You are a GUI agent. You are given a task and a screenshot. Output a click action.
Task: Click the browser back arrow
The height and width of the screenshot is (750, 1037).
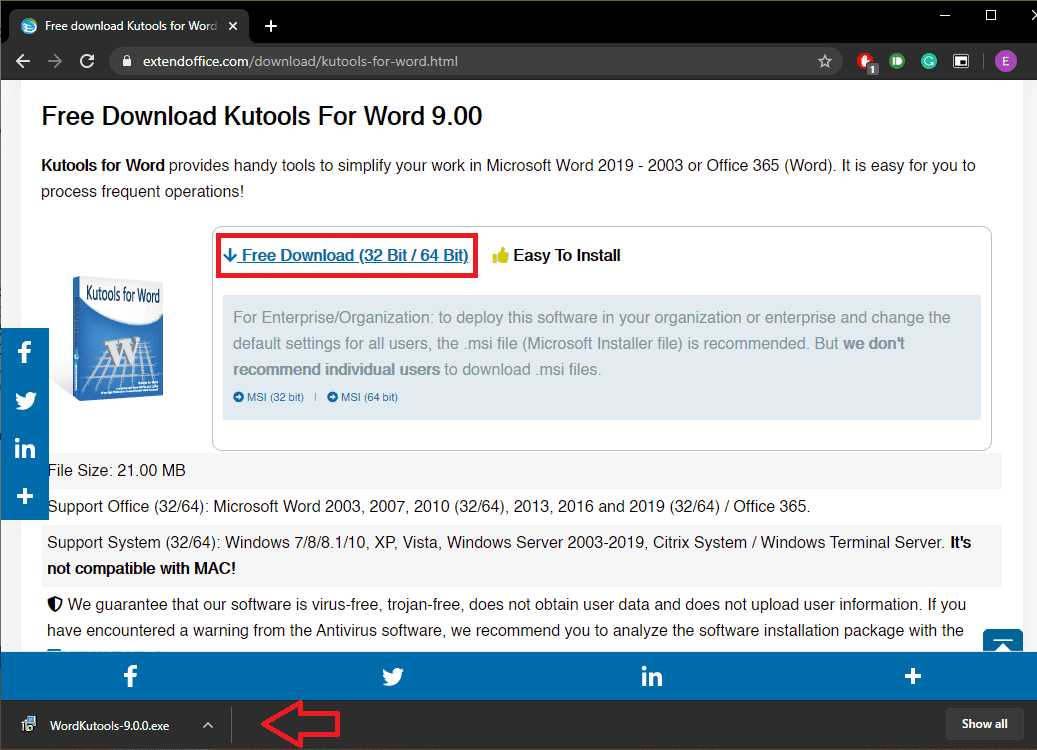tap(23, 62)
